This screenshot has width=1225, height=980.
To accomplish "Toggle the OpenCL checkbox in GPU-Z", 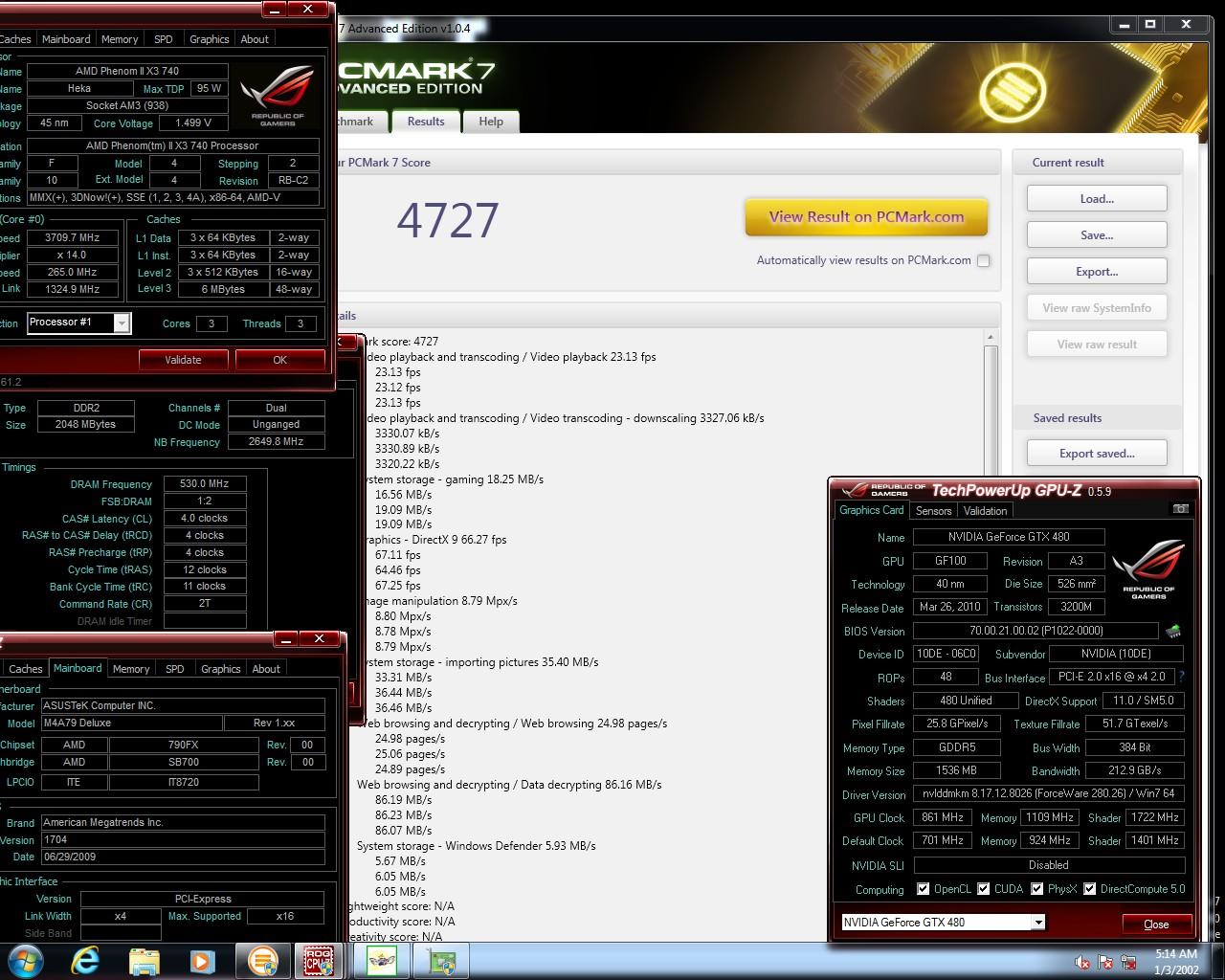I will 923,889.
